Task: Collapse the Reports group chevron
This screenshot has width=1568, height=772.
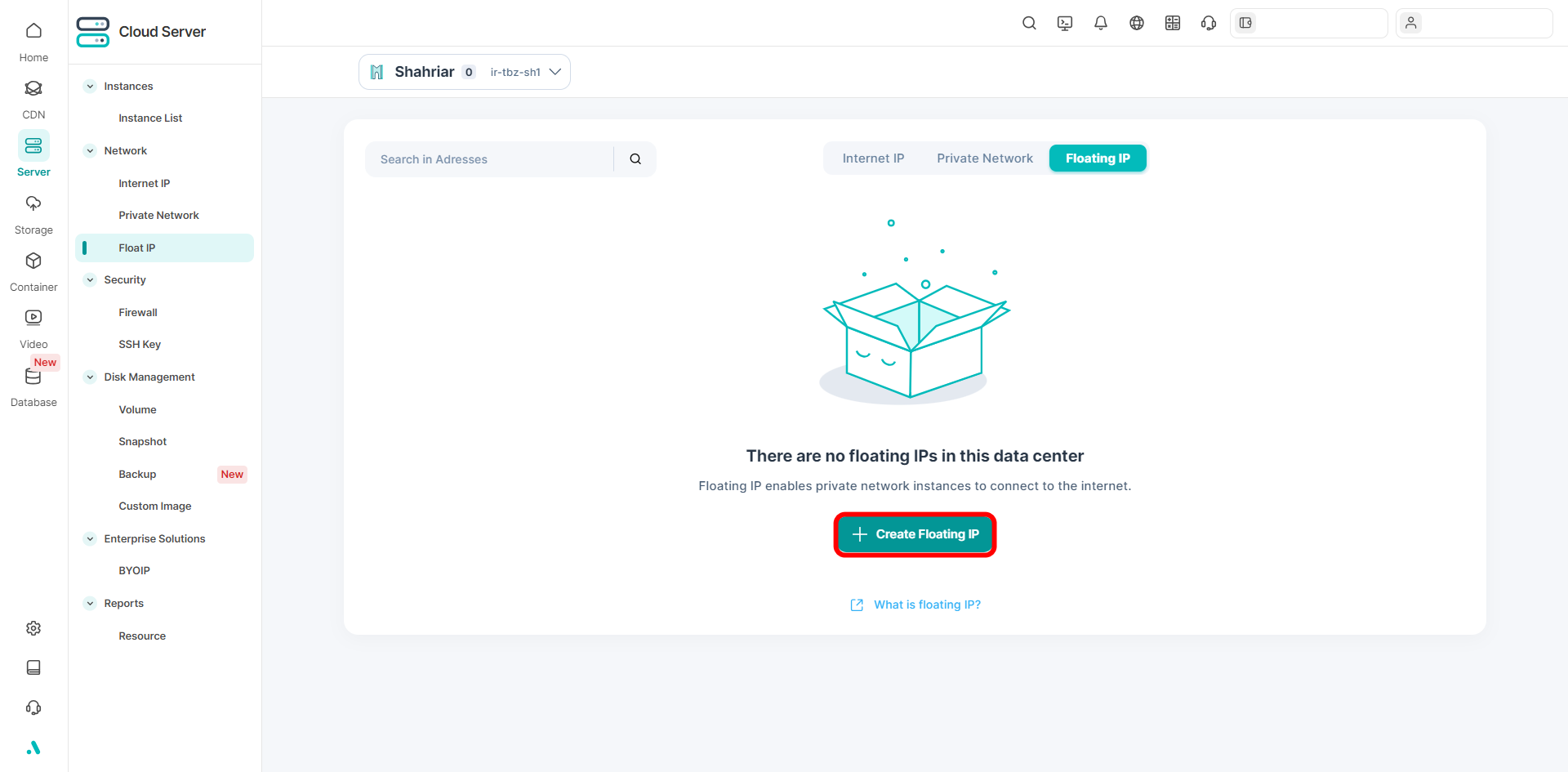Action: (91, 604)
